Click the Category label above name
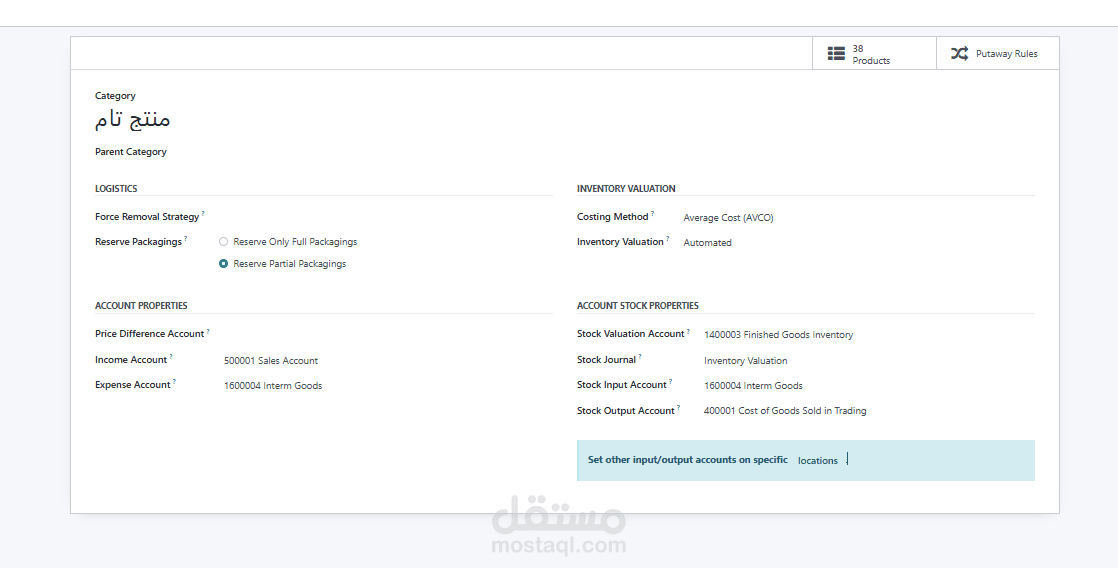 pos(115,95)
